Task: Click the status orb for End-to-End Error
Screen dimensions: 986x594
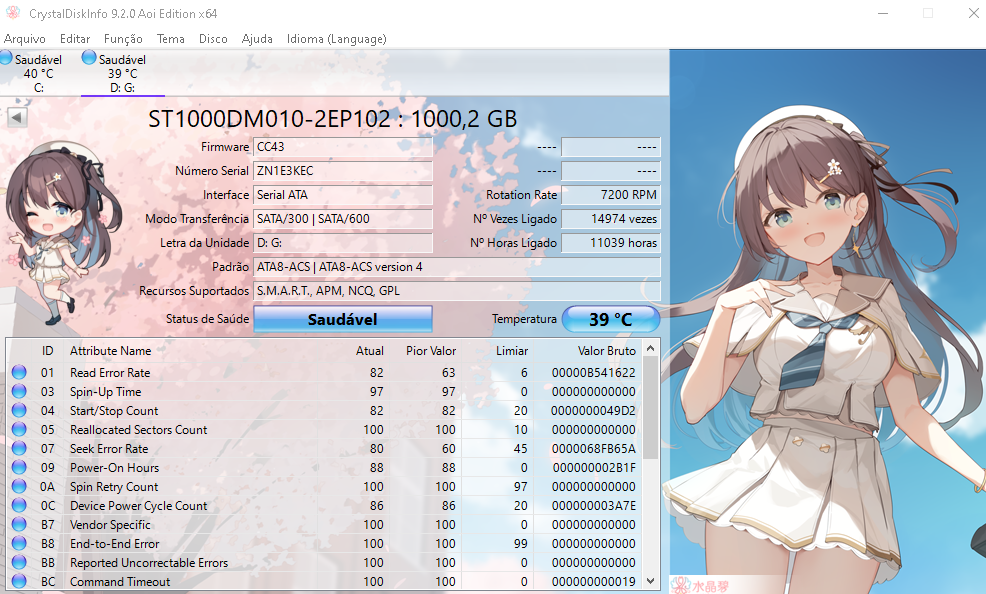Action: click(x=19, y=543)
